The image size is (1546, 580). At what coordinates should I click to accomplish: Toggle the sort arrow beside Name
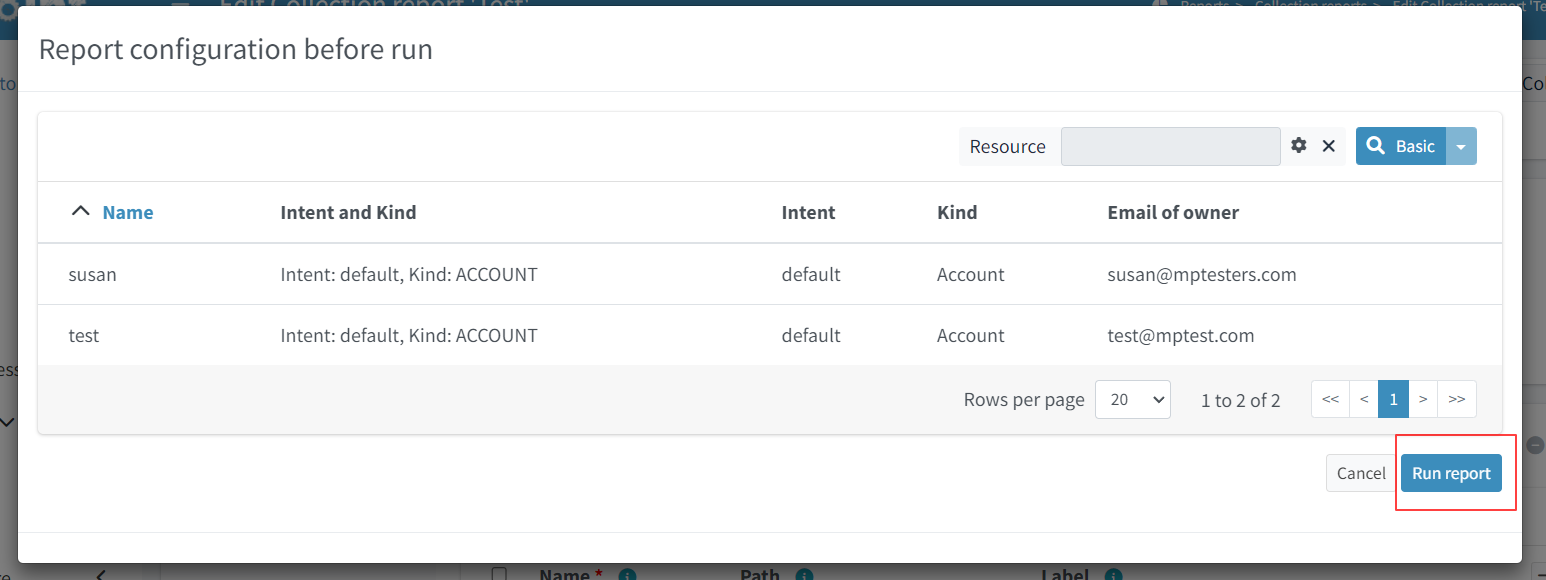pyautogui.click(x=81, y=212)
